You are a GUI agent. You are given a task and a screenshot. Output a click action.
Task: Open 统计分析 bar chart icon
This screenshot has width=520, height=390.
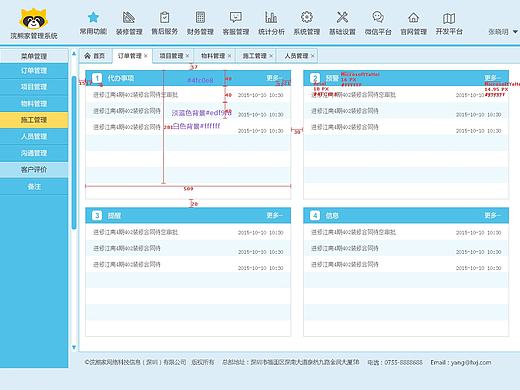tap(271, 17)
